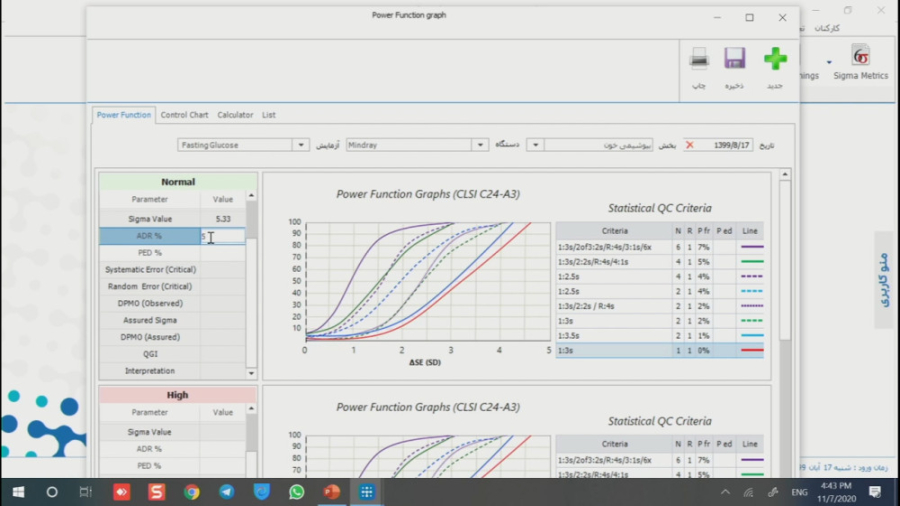Show hidden tray icons chevron
Screen dimensions: 900x506
[x=726, y=492]
